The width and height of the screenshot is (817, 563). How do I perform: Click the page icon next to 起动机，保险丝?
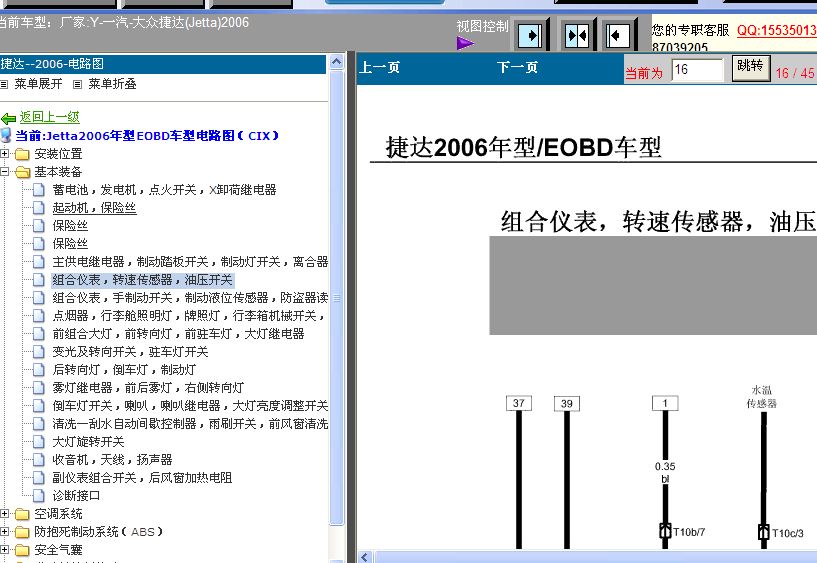[39, 208]
